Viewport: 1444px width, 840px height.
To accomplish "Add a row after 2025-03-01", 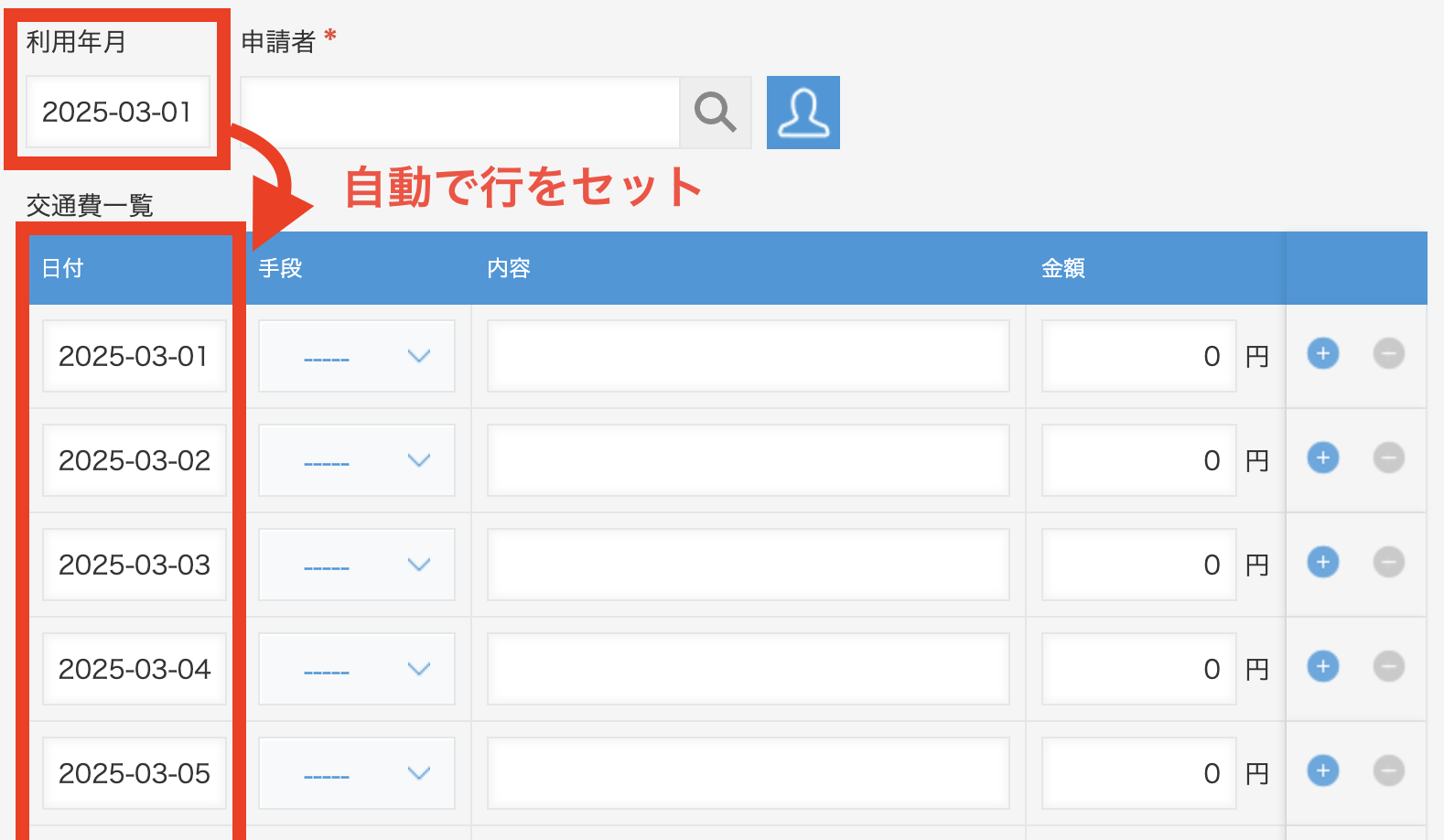I will pyautogui.click(x=1323, y=353).
